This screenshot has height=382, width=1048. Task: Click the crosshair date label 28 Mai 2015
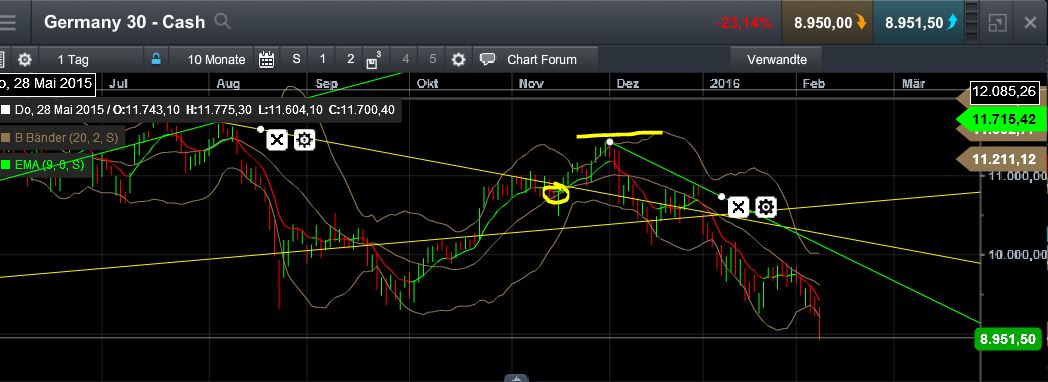coord(47,83)
